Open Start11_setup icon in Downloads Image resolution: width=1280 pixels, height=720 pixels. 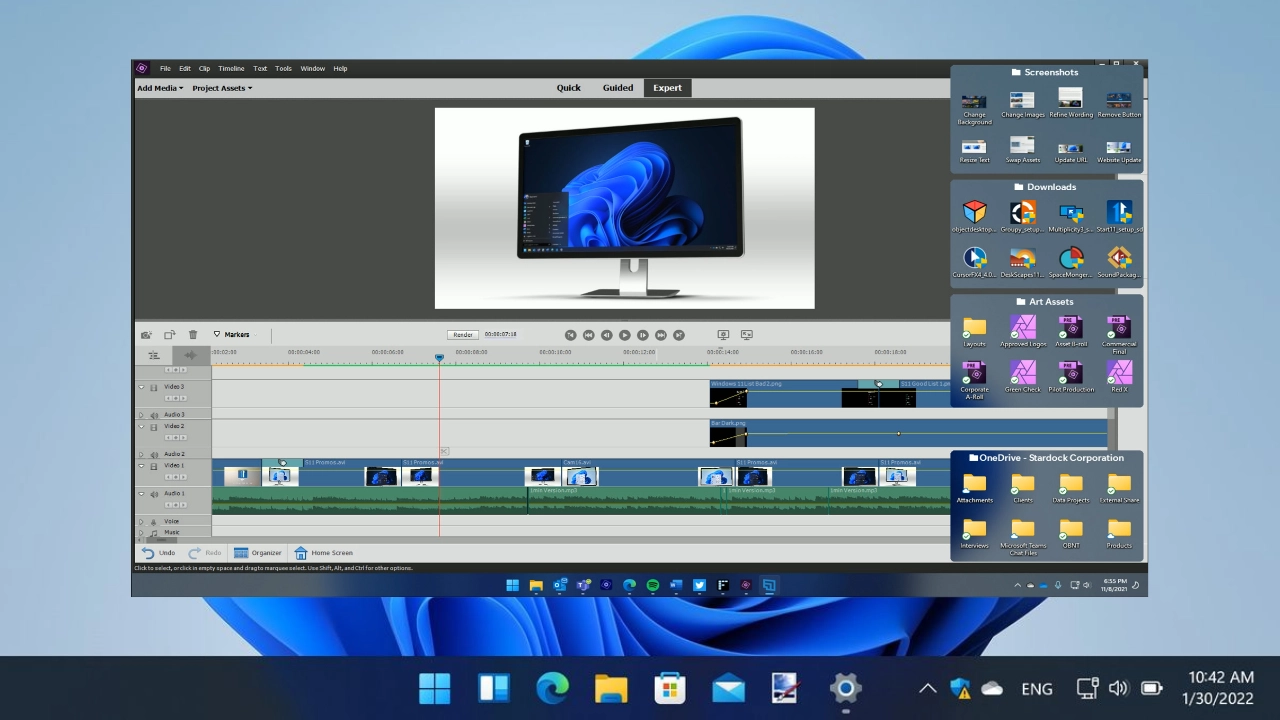pos(1119,217)
